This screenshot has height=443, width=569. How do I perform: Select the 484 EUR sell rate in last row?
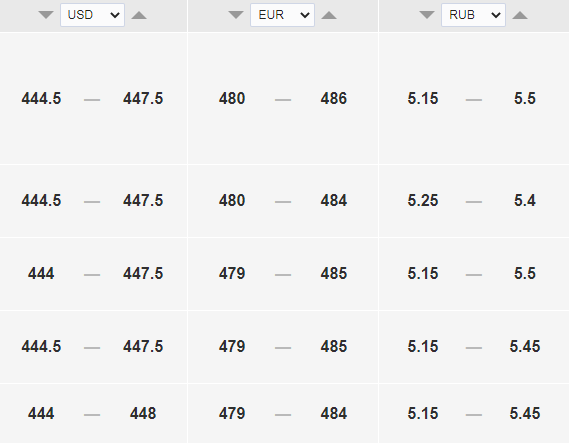tap(334, 413)
